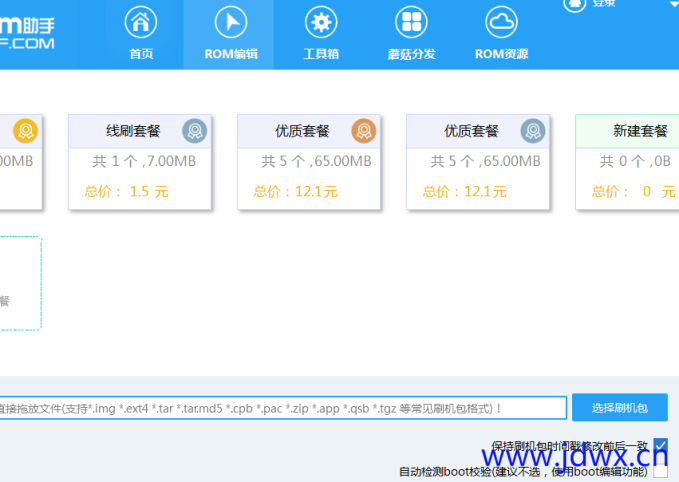Click the yellow badge icon on the cut-off card
This screenshot has width=679, height=482.
point(26,131)
